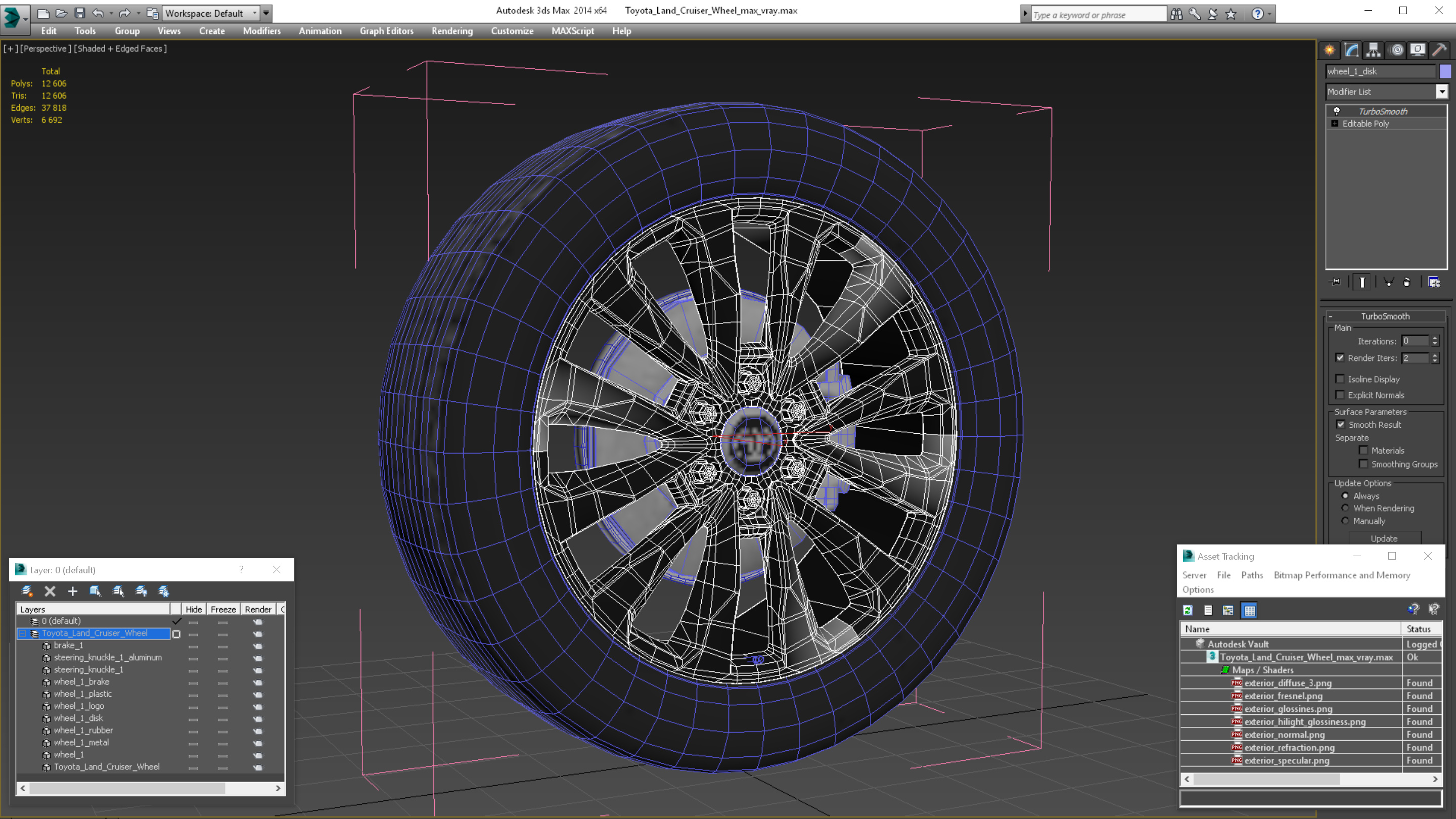The image size is (1456, 819).
Task: Click Make Unique icon under modifier stack
Action: 1389,282
